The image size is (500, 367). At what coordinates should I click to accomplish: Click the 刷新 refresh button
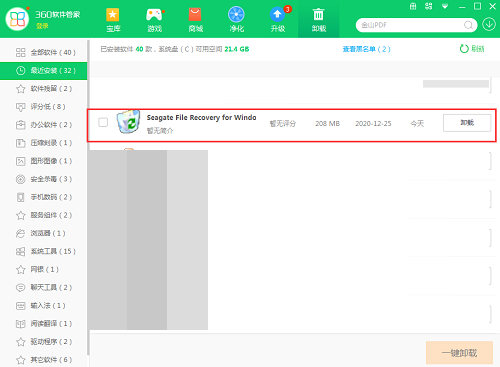472,49
